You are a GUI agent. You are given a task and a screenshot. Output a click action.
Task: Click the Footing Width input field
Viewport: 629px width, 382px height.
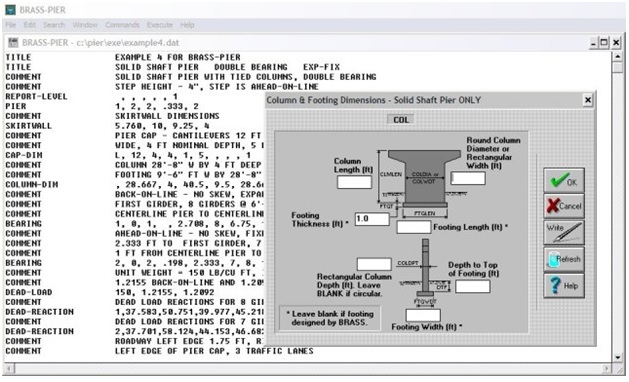point(423,315)
